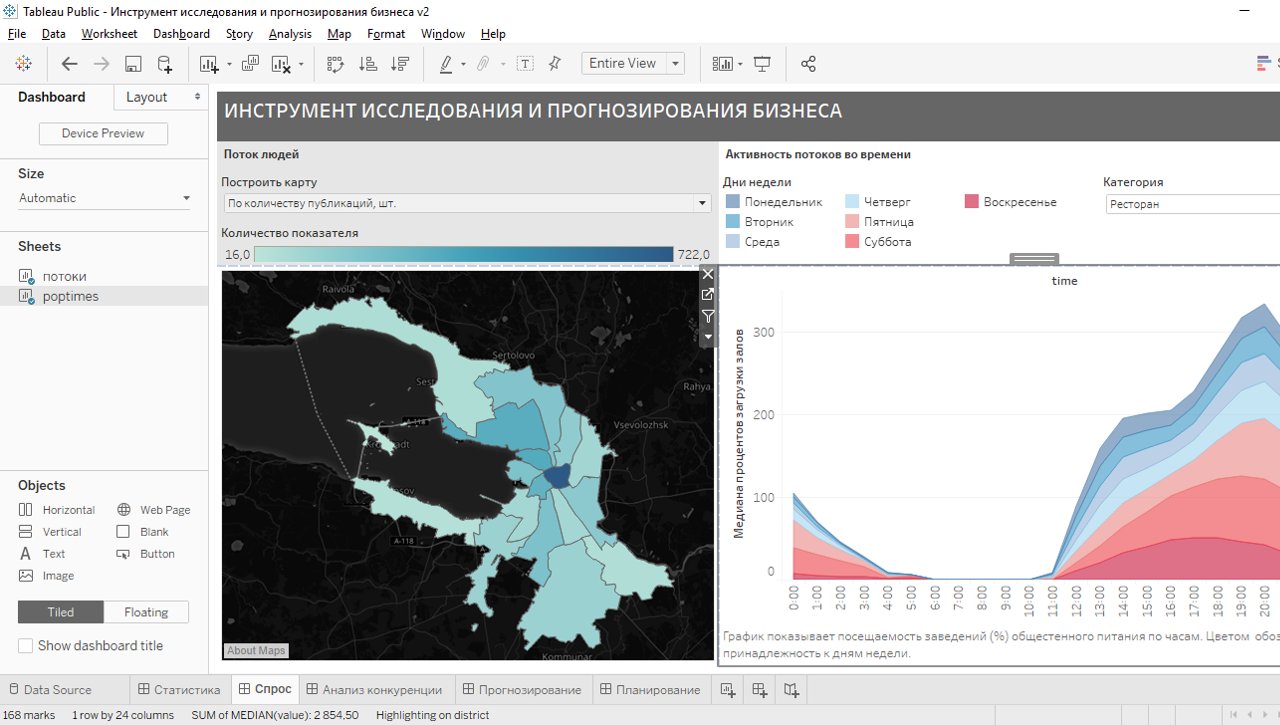Click the Presentation Mode icon
The height and width of the screenshot is (725, 1280).
[x=762, y=64]
